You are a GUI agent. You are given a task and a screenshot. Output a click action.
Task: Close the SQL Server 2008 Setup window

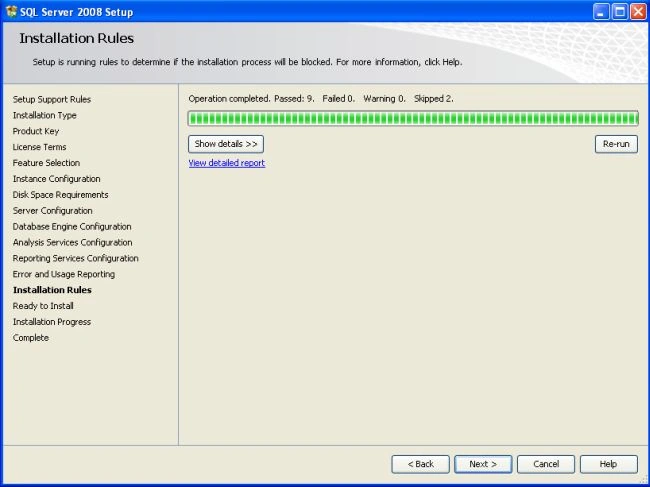pos(638,12)
